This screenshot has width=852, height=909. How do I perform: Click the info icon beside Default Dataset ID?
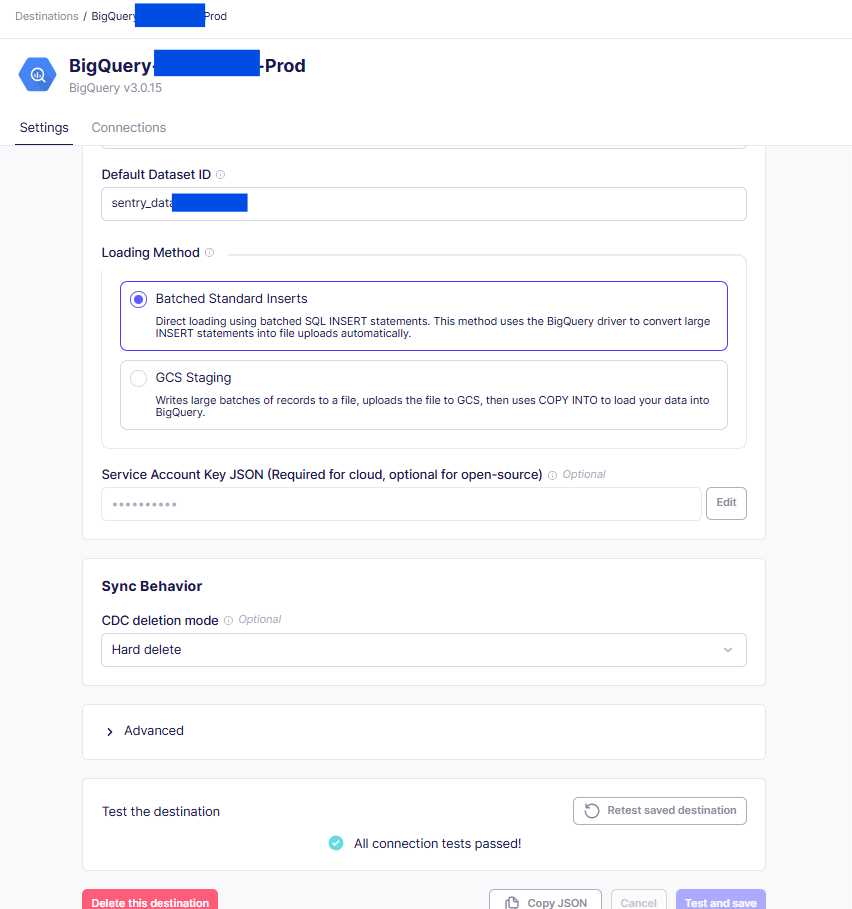(x=219, y=174)
